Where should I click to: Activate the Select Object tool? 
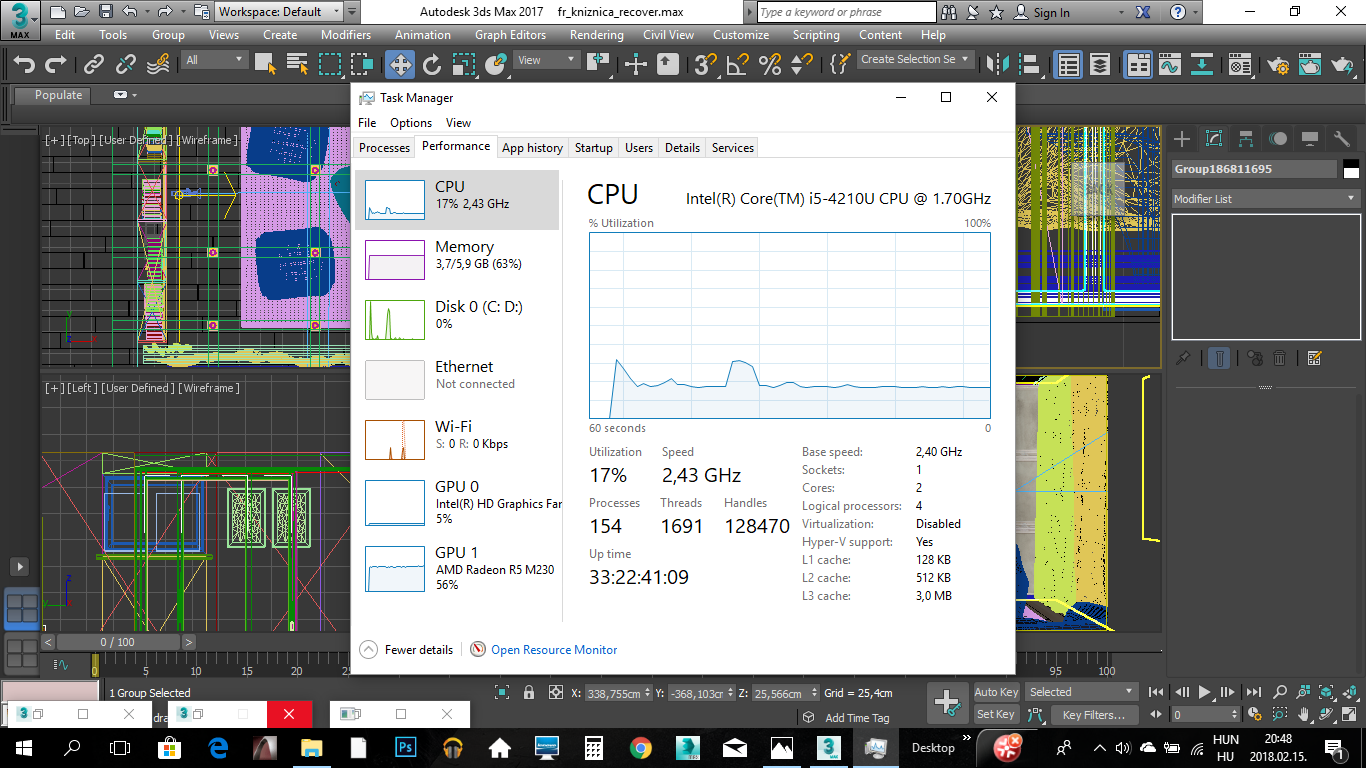pos(265,65)
